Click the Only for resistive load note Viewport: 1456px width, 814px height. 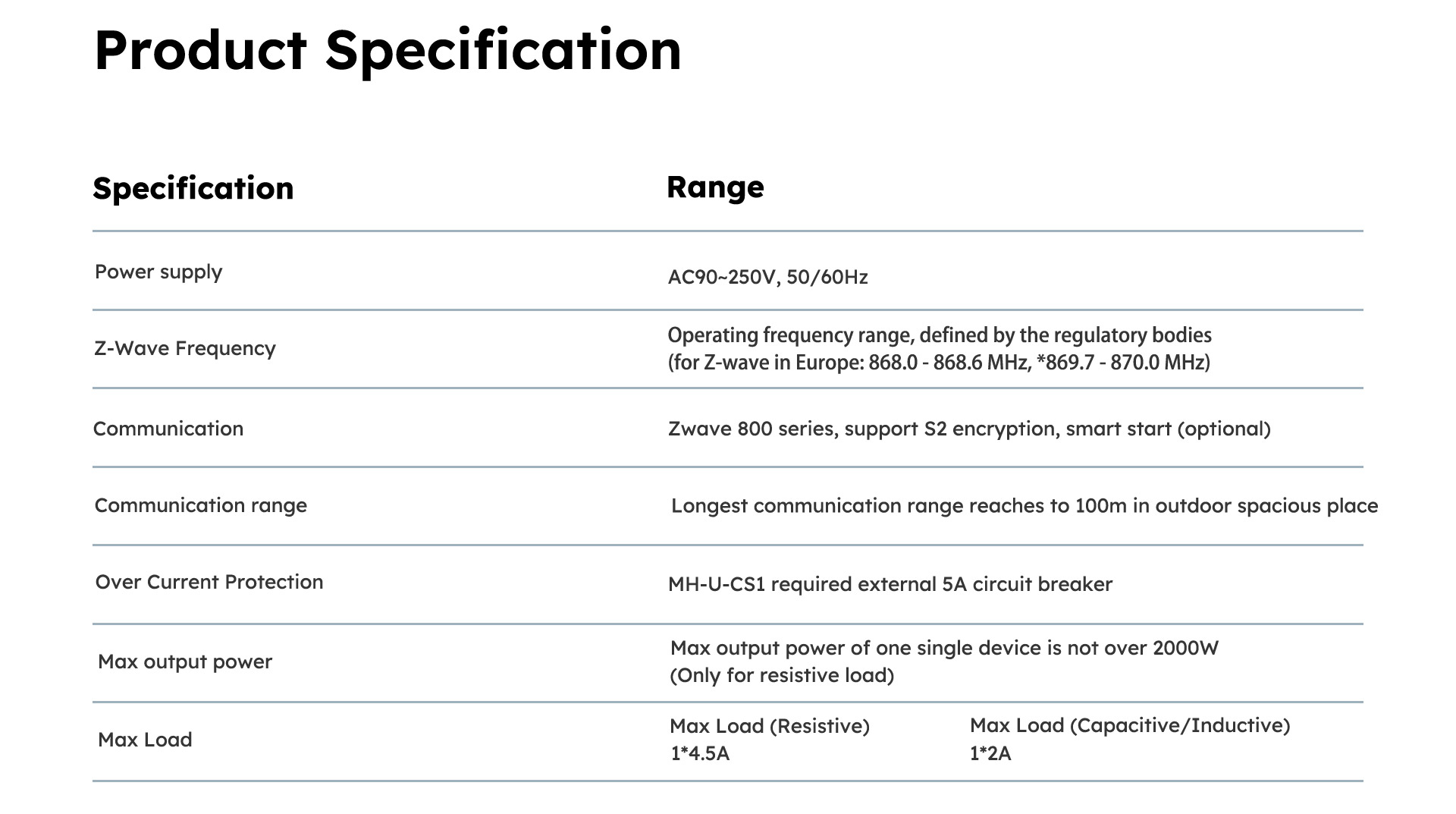[782, 675]
